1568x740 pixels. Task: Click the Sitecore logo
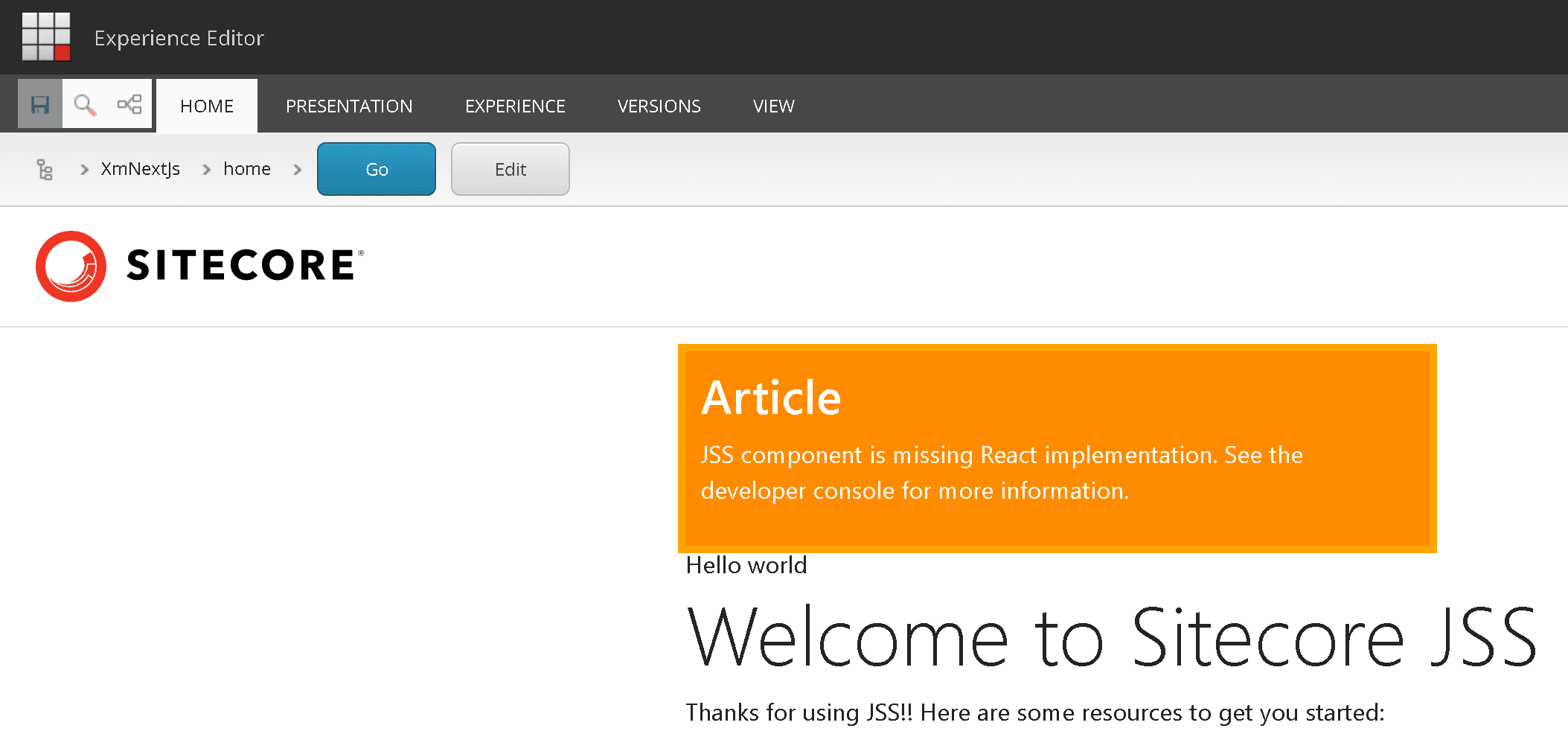[200, 266]
